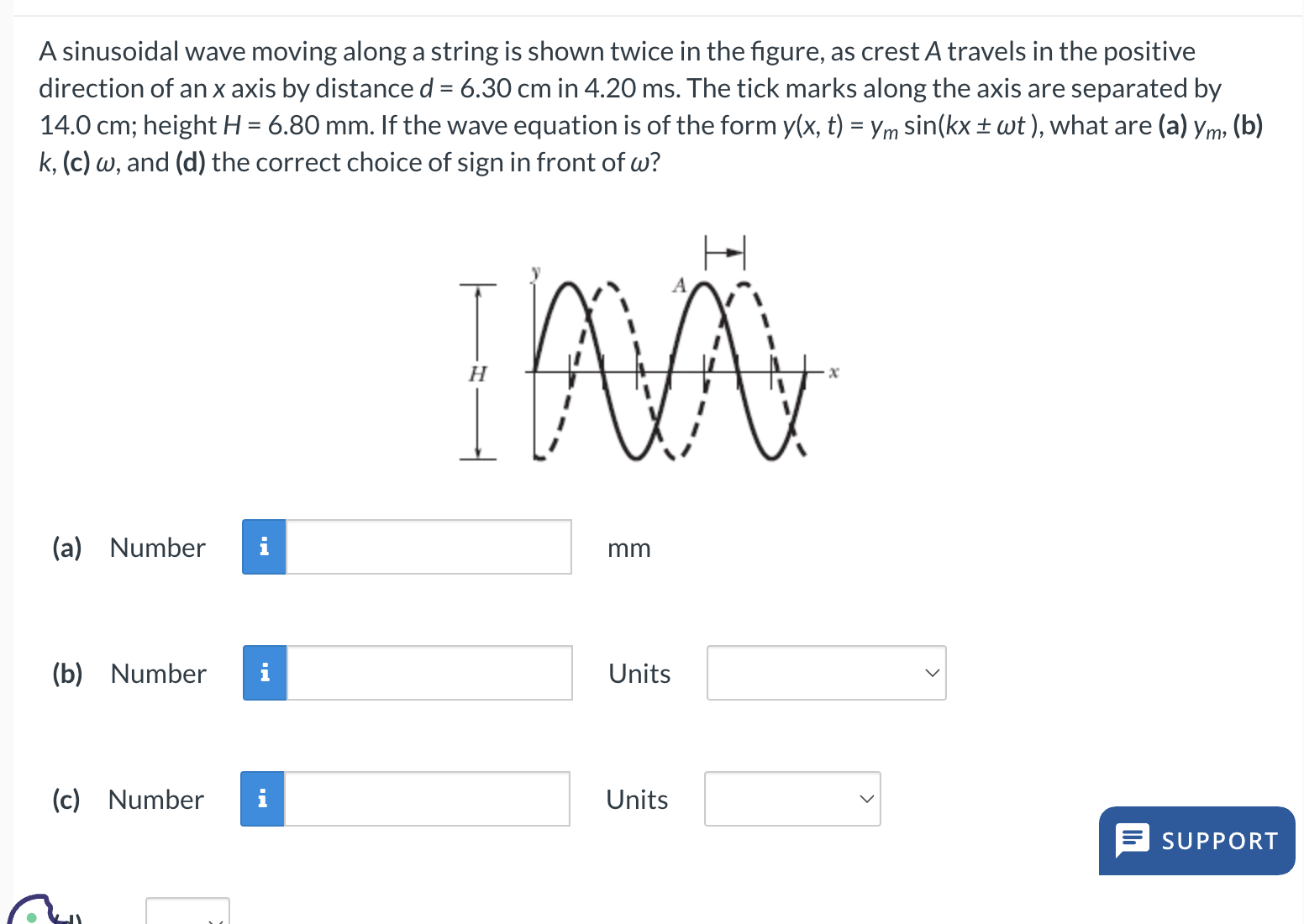
Task: Click the height marker H in the figure
Action: click(478, 374)
